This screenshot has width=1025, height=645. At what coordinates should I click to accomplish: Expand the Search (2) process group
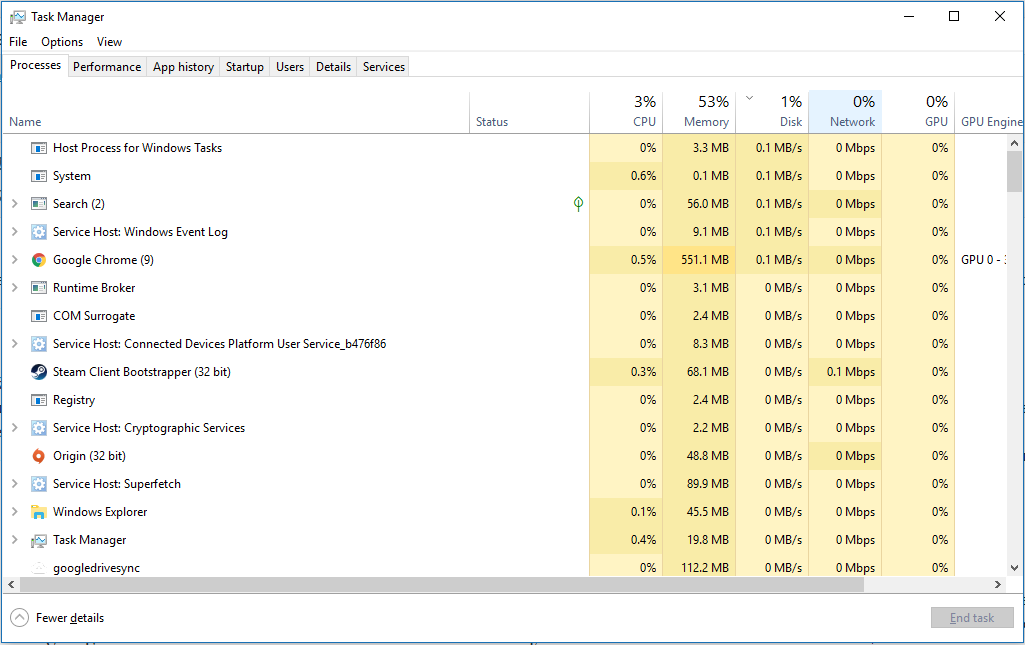[x=14, y=204]
